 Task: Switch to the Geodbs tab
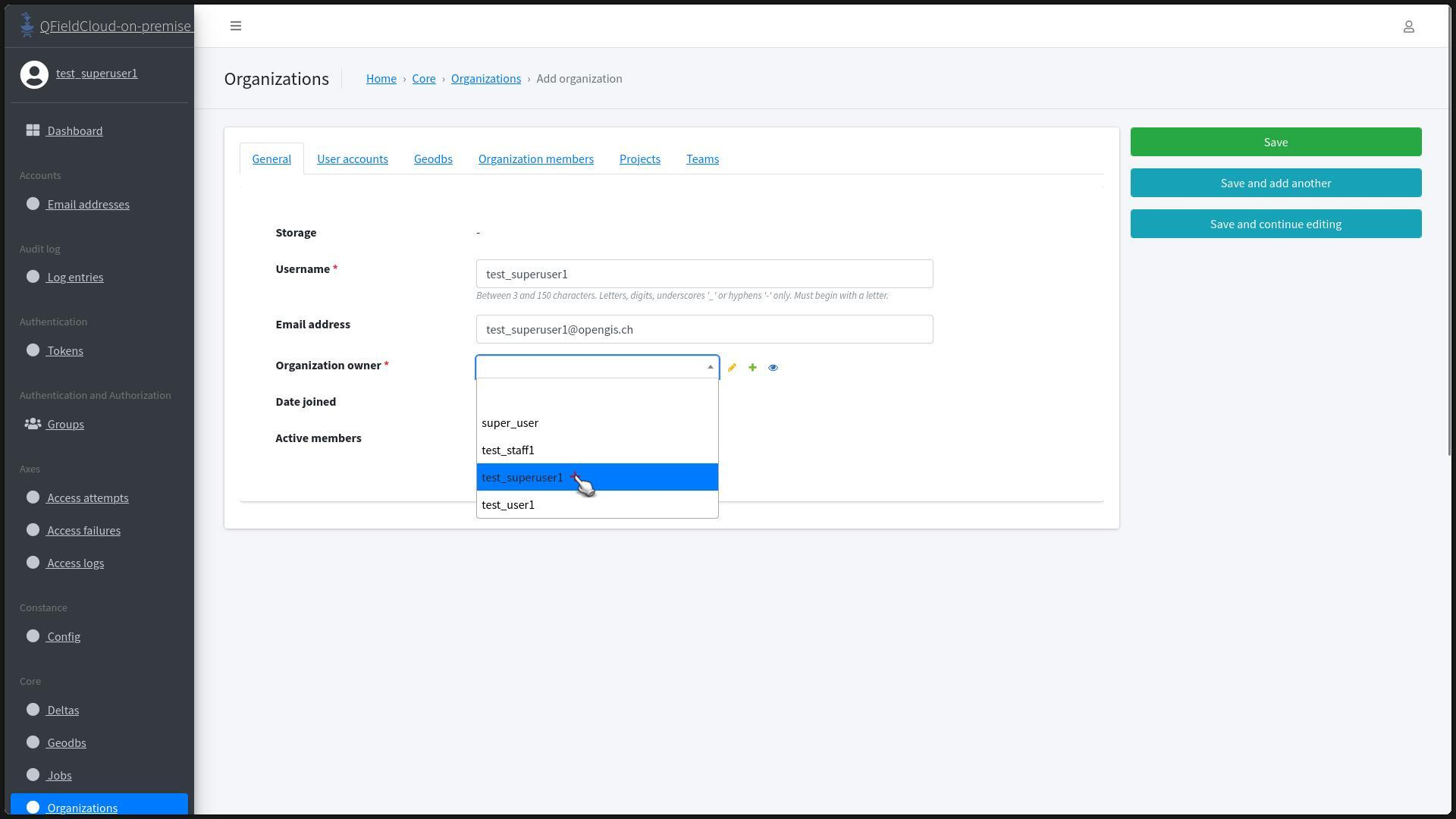[x=433, y=159]
